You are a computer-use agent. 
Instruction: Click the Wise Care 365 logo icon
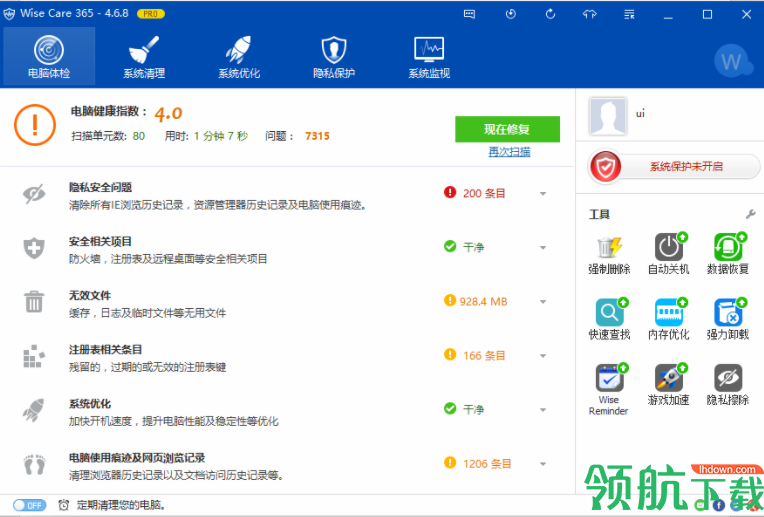coord(9,14)
